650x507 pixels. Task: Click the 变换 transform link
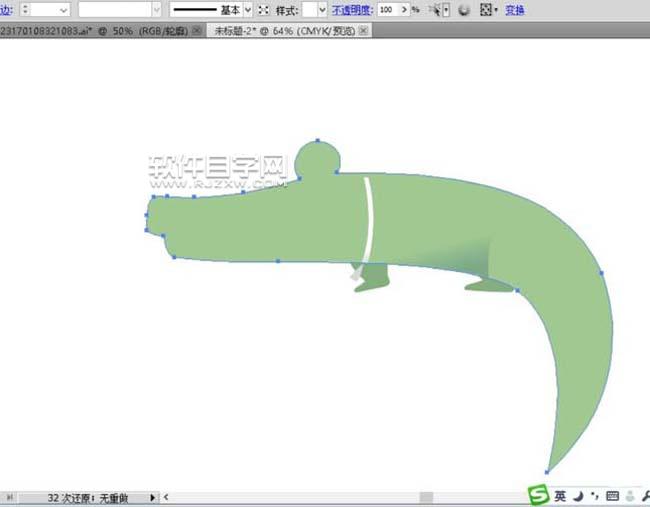(x=514, y=9)
